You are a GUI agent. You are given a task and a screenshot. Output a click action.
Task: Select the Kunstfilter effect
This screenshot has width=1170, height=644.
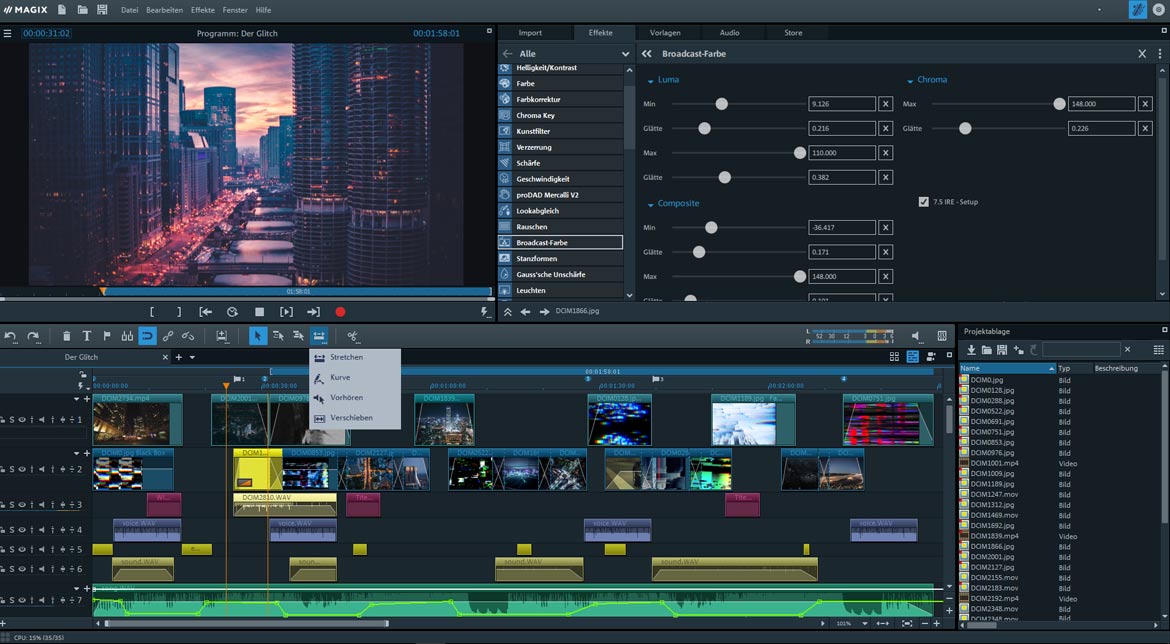coord(560,131)
